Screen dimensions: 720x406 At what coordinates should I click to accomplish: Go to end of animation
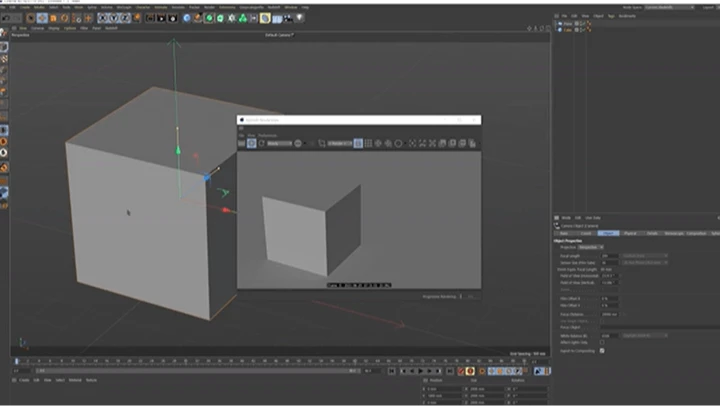[x=450, y=371]
